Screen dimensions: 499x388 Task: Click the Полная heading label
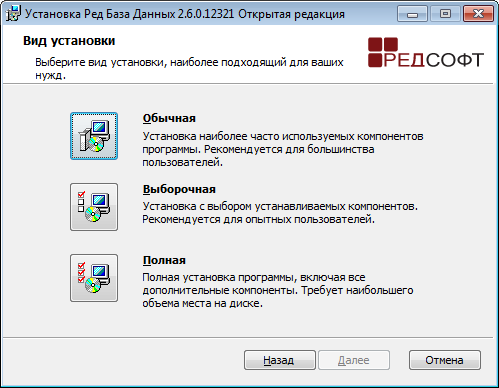[x=164, y=260]
